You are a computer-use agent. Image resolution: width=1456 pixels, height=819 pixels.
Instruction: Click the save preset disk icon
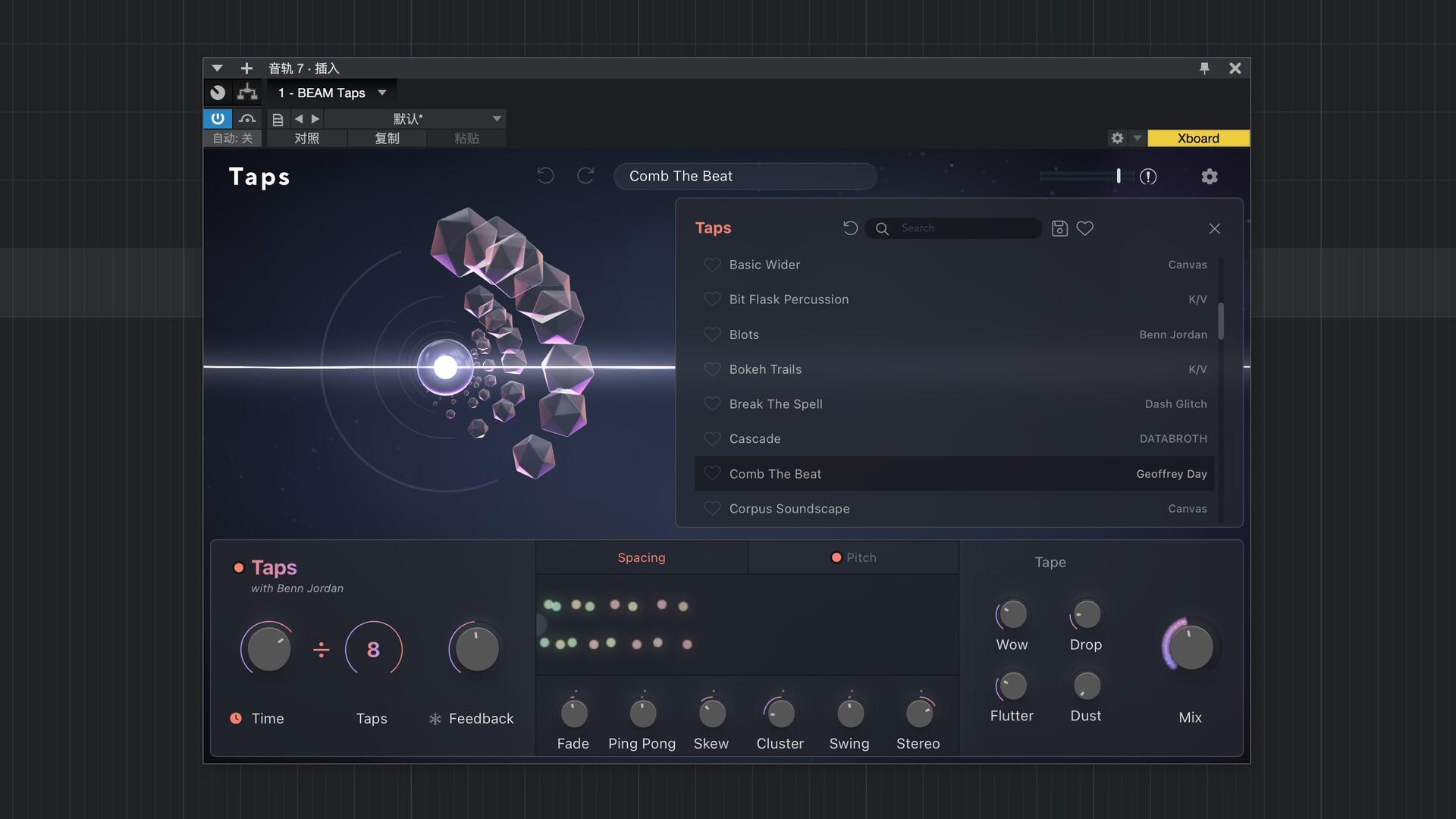point(1059,228)
